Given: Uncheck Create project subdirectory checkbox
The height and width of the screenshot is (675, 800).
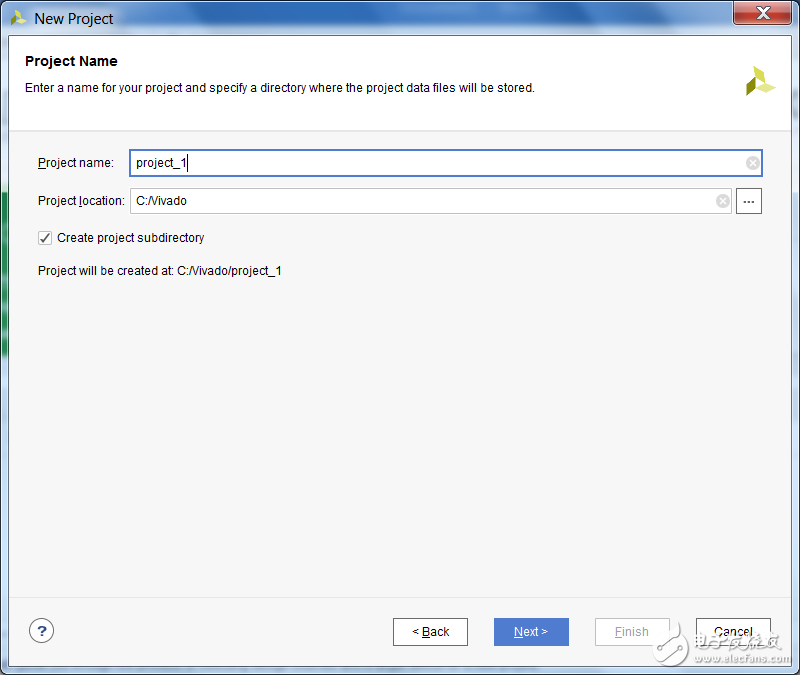Looking at the screenshot, I should [x=45, y=238].
